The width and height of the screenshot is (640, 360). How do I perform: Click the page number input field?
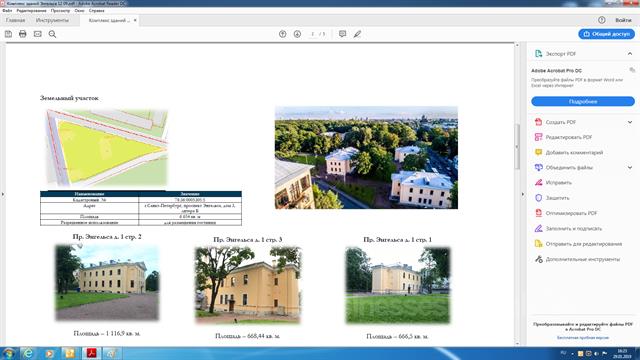point(313,34)
